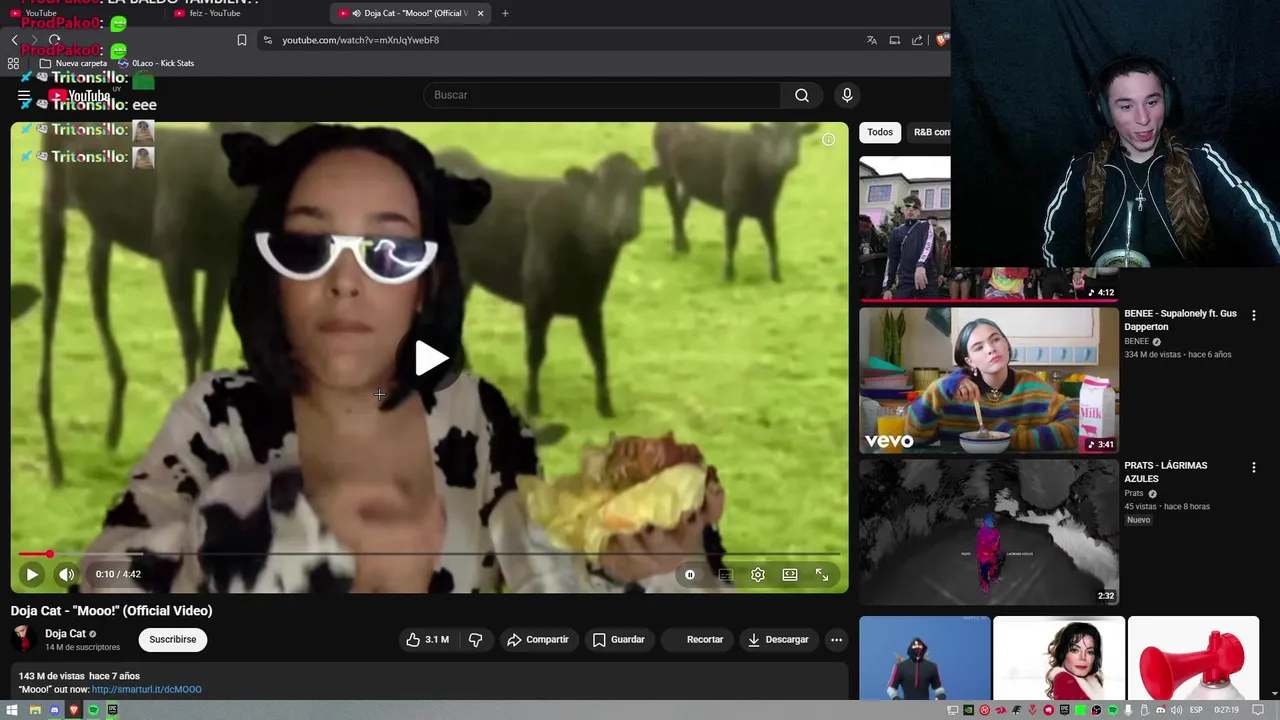Open a new browser tab with plus
The height and width of the screenshot is (720, 1280).
pyautogui.click(x=505, y=13)
